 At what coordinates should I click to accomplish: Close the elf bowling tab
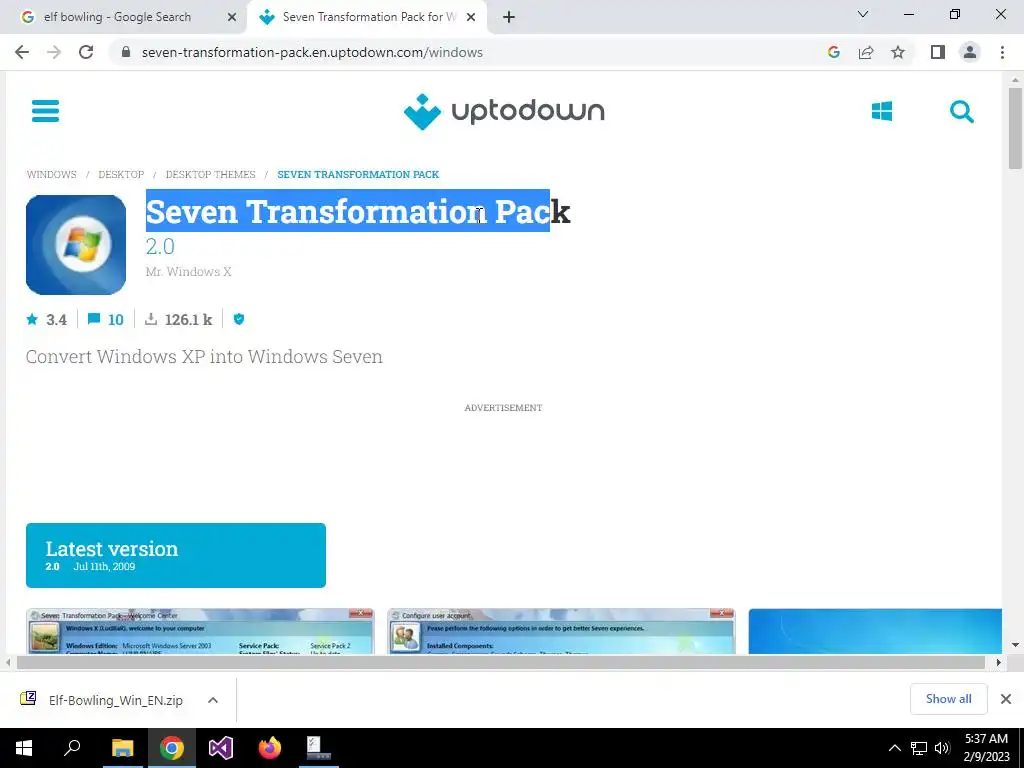point(231,18)
